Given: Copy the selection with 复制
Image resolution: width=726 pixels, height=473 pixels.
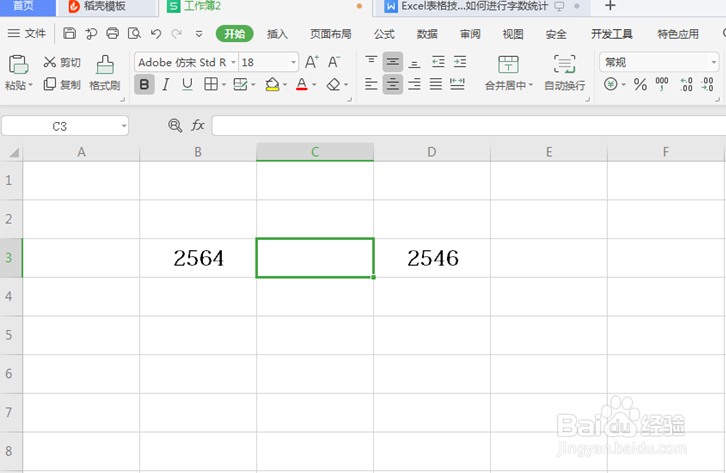Looking at the screenshot, I should [62, 84].
